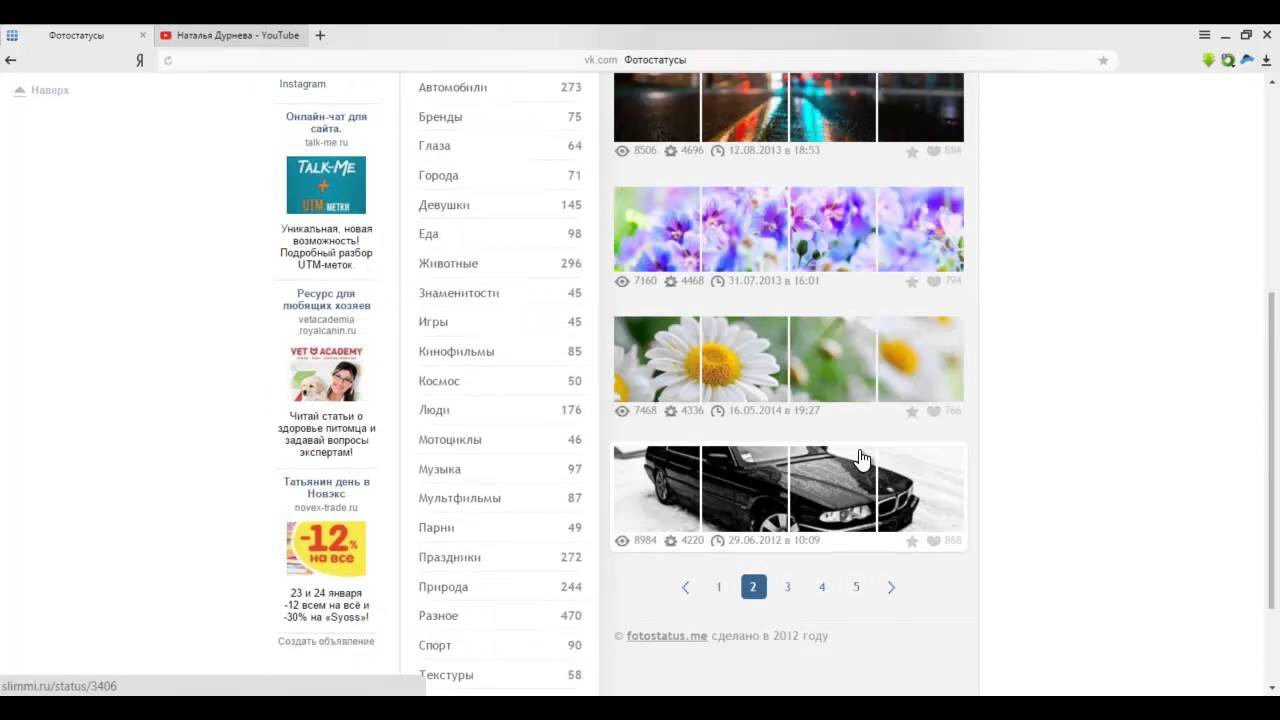Click the blue extension icon in toolbar
This screenshot has width=1280, height=720.
coord(1247,60)
